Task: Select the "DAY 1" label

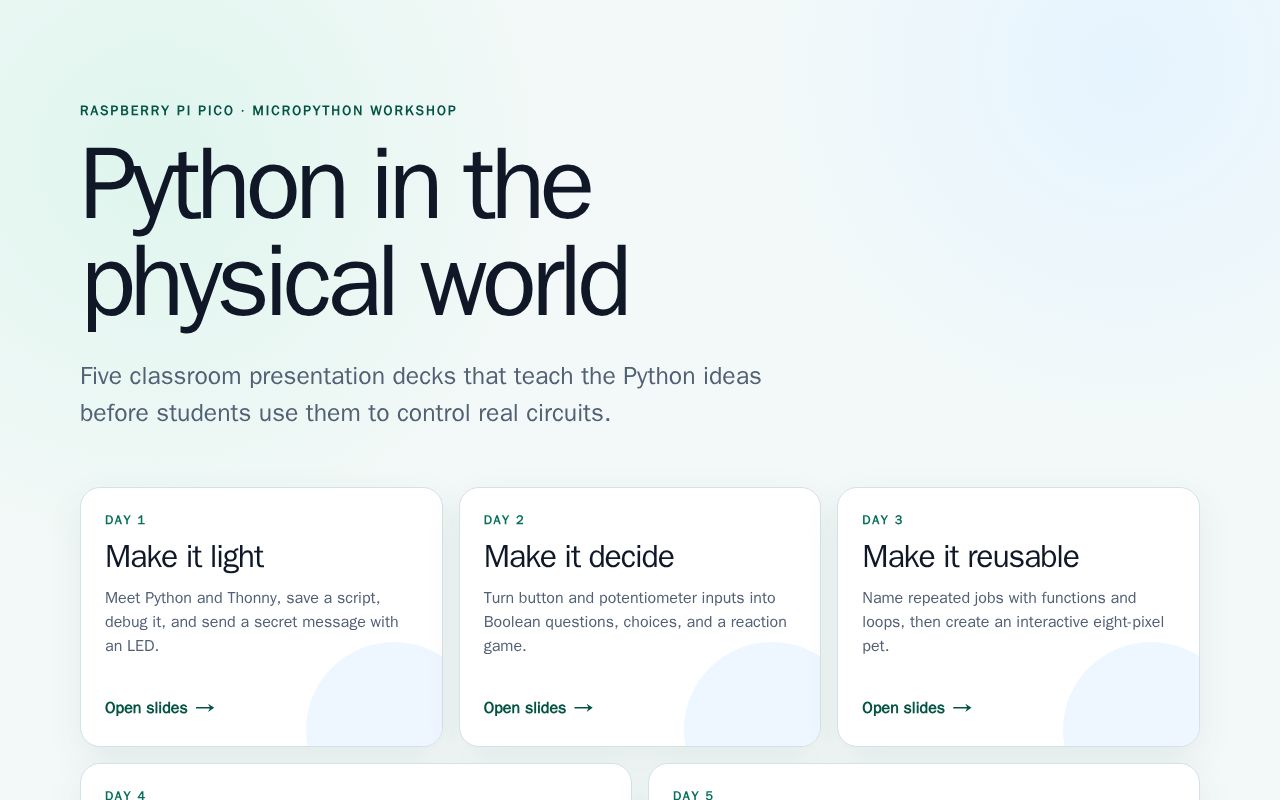Action: [x=125, y=520]
